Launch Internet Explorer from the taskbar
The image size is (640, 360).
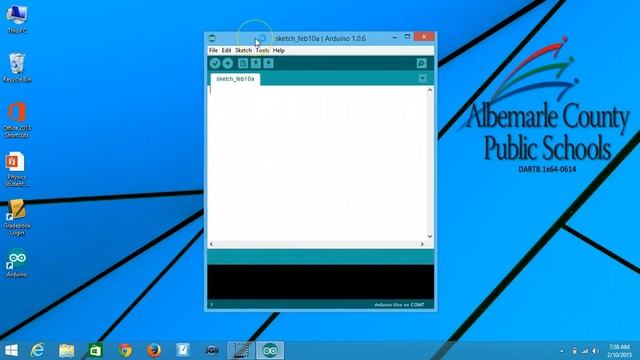click(38, 350)
